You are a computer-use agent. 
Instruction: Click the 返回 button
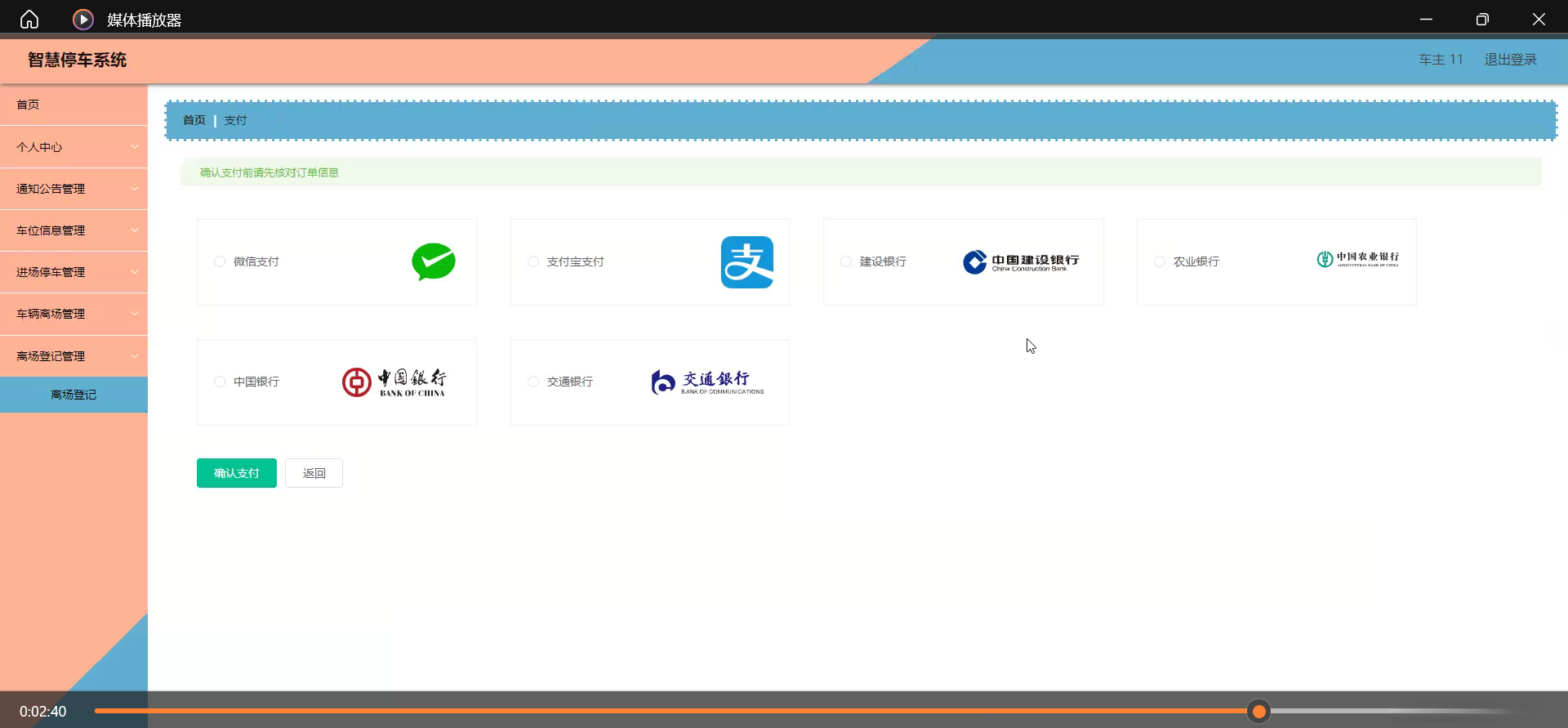[314, 473]
